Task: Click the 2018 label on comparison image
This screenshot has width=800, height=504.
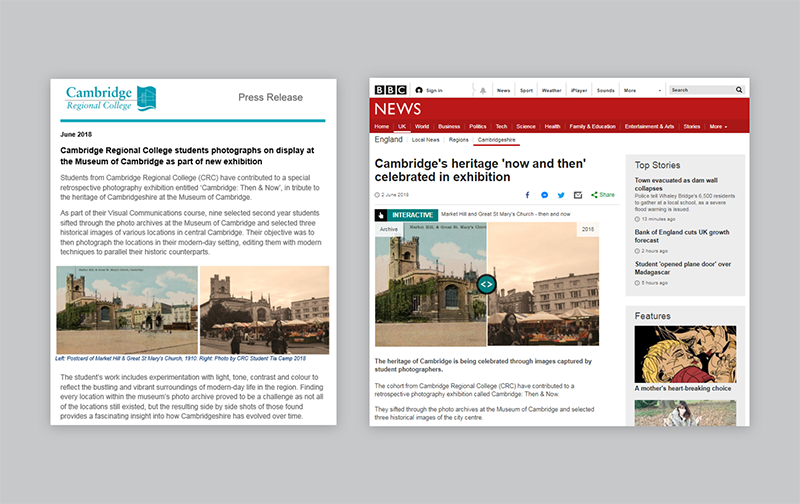Action: point(588,230)
